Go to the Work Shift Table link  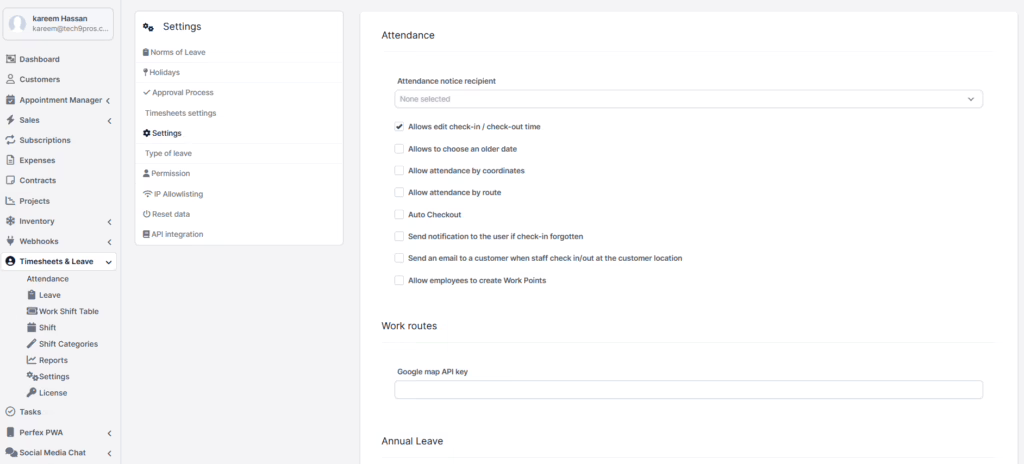point(69,312)
